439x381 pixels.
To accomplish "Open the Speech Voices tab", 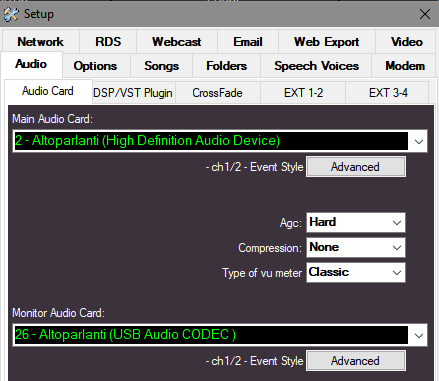I will click(x=316, y=66).
